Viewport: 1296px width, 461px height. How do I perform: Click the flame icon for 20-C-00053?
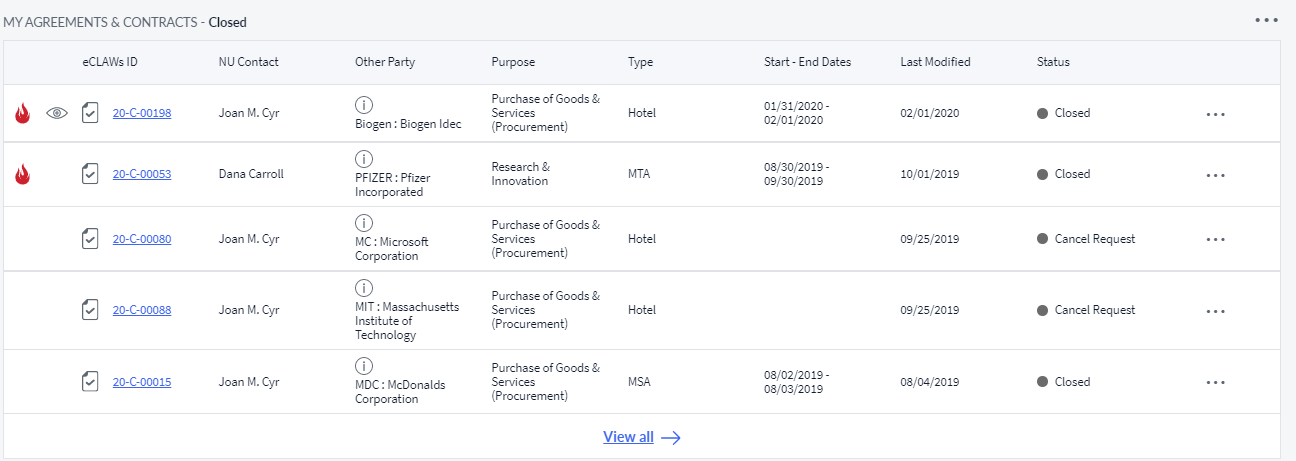[x=22, y=174]
